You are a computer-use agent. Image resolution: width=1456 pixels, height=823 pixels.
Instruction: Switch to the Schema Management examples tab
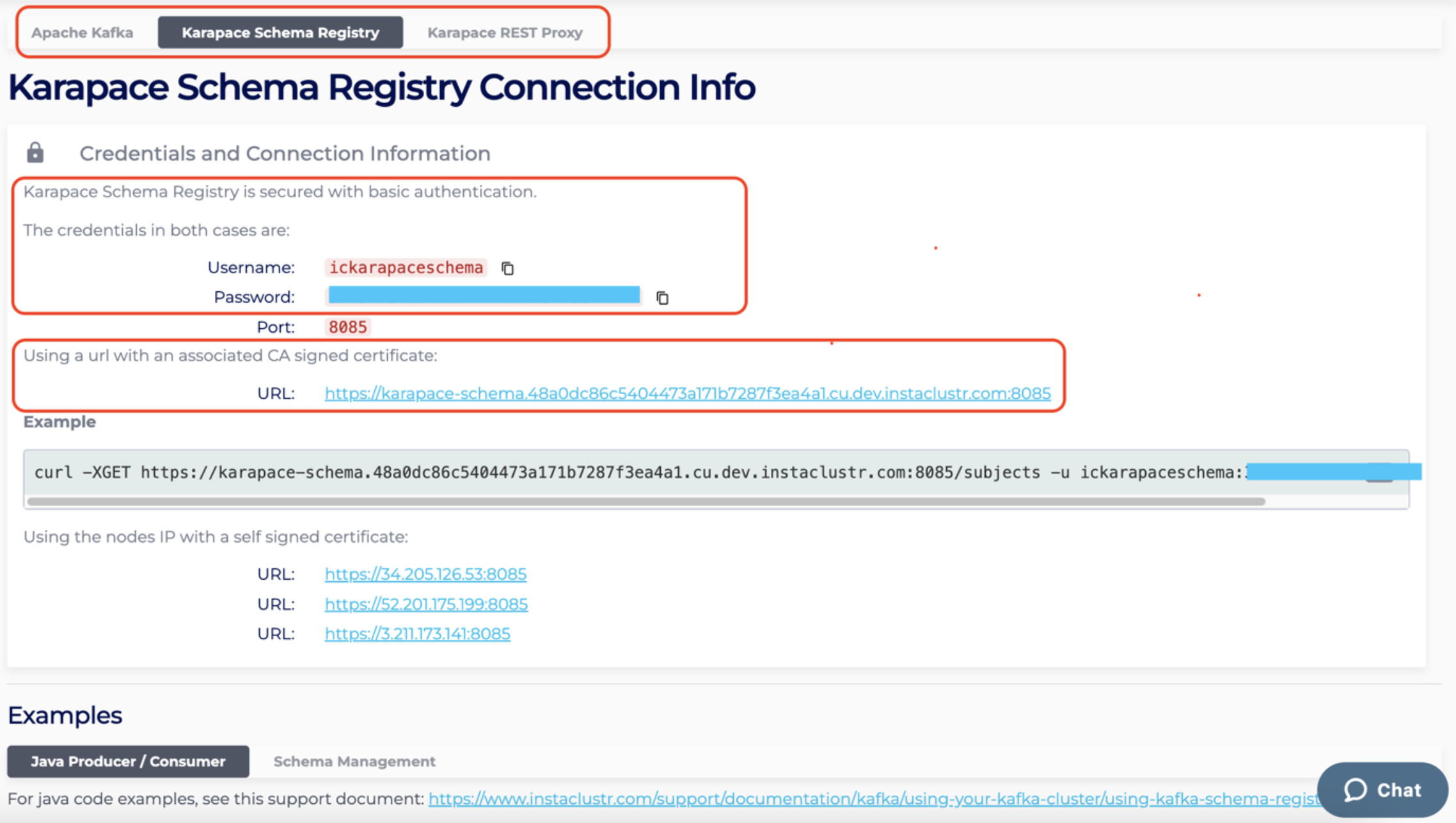354,761
